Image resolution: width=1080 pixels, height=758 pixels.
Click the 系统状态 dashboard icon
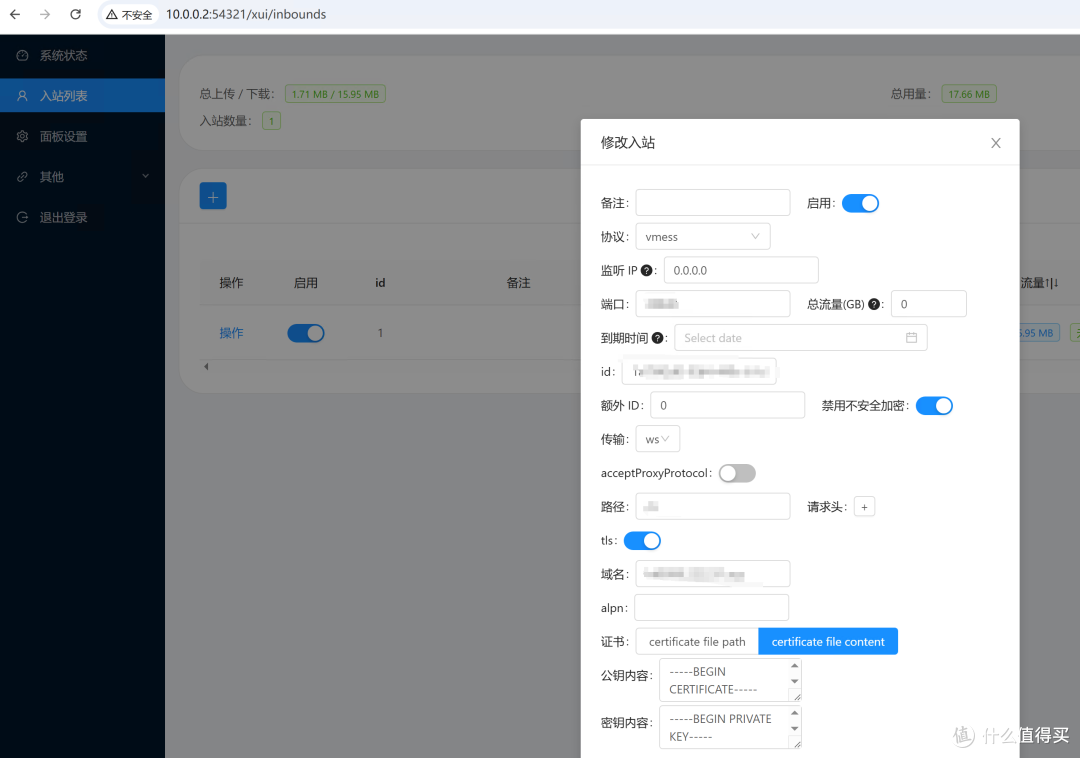(x=22, y=56)
